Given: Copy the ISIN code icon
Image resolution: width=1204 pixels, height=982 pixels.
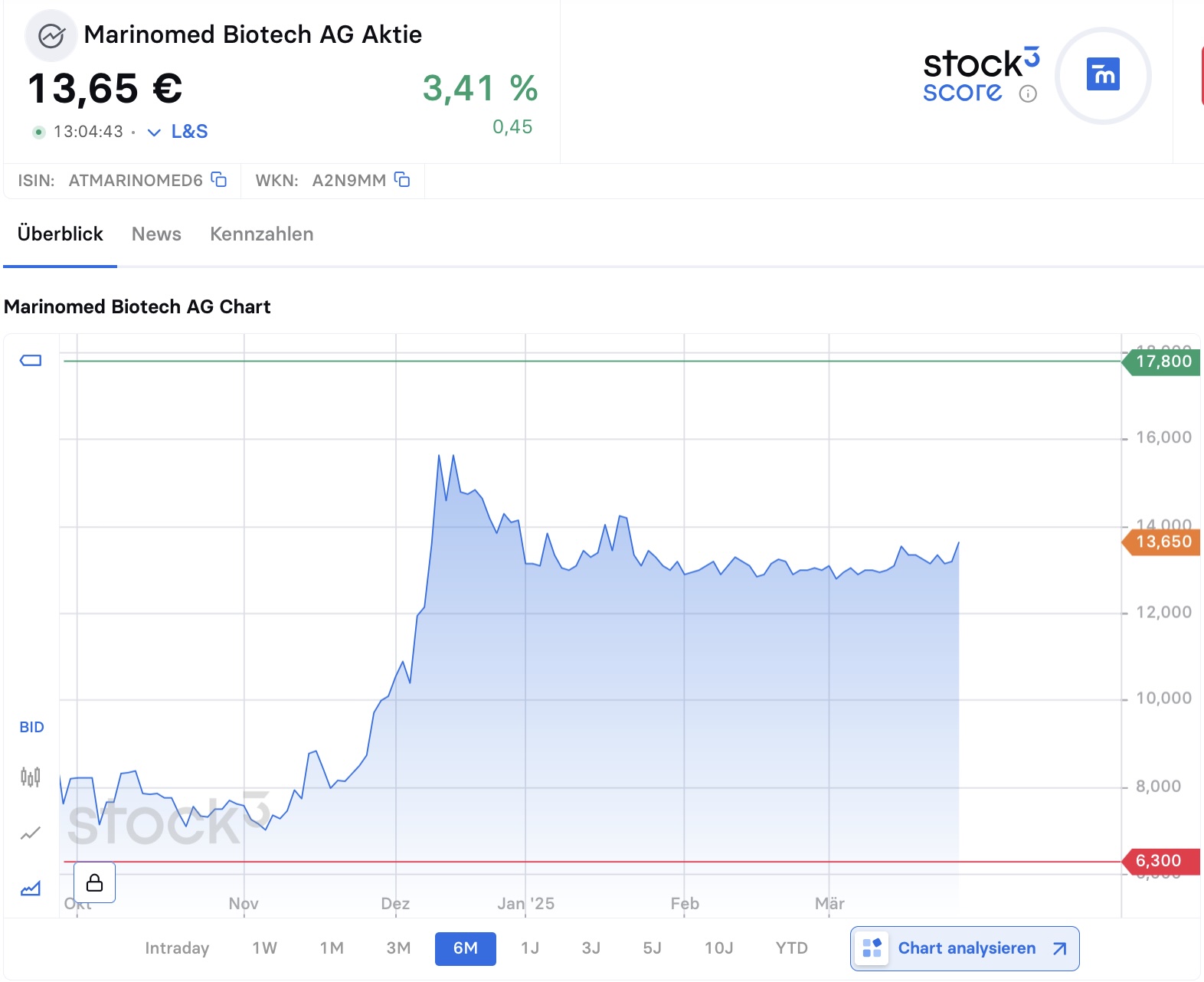Looking at the screenshot, I should (219, 180).
